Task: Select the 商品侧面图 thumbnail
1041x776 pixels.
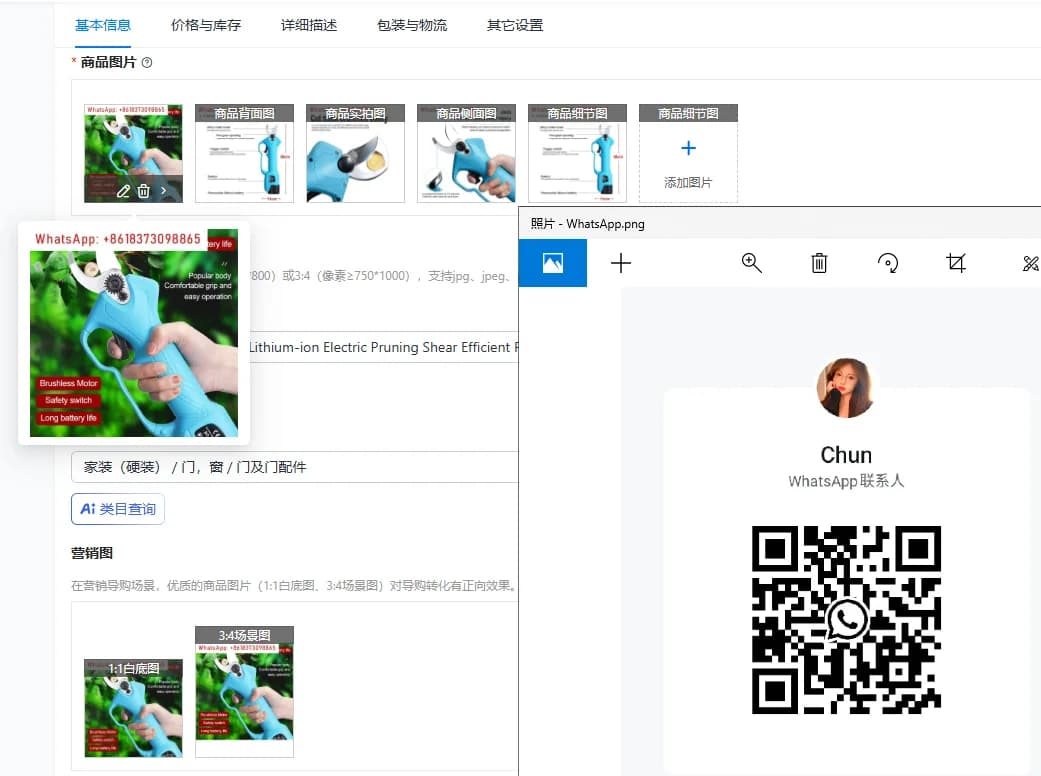Action: click(466, 153)
